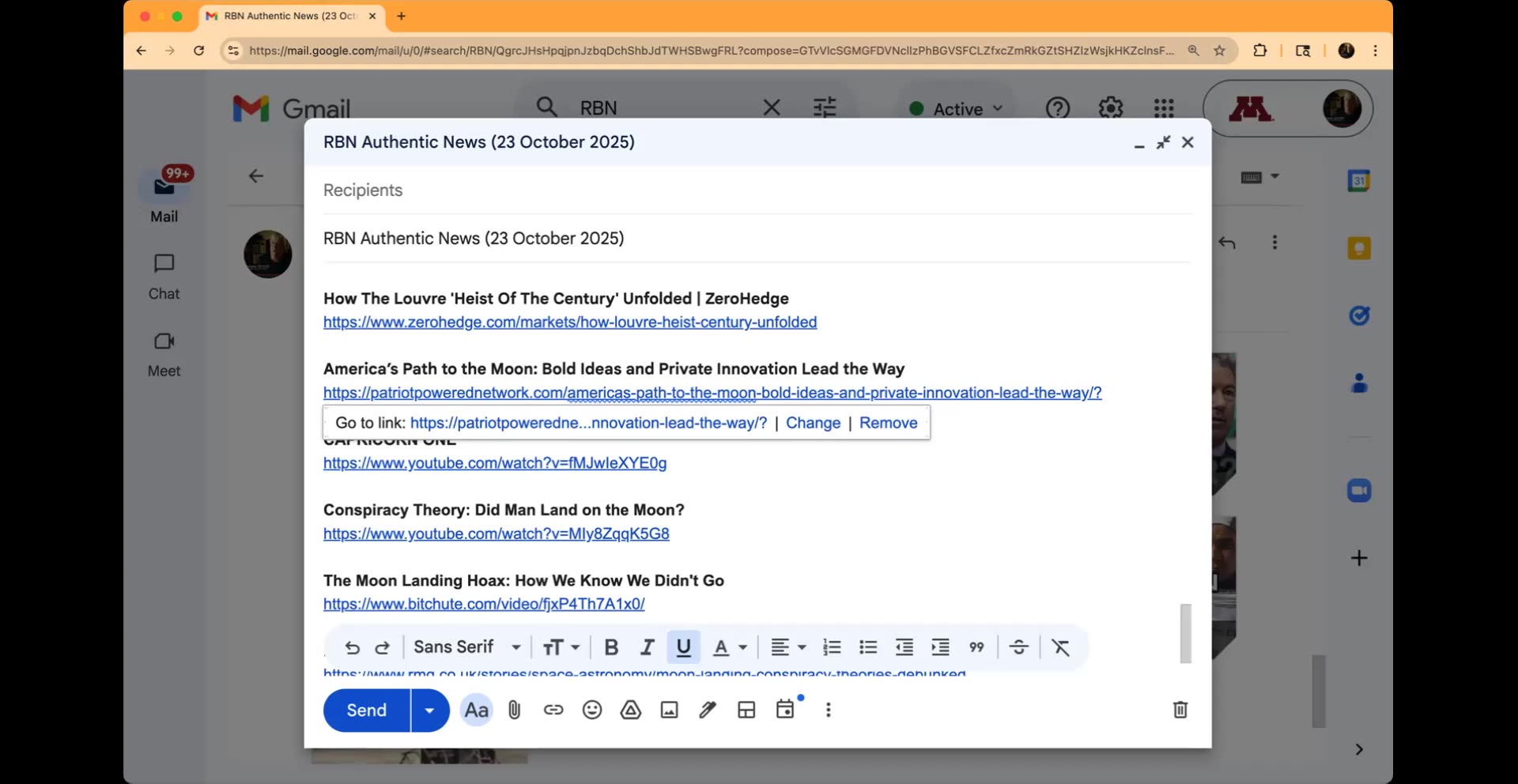
Task: Open compose more options menu
Action: tap(829, 710)
